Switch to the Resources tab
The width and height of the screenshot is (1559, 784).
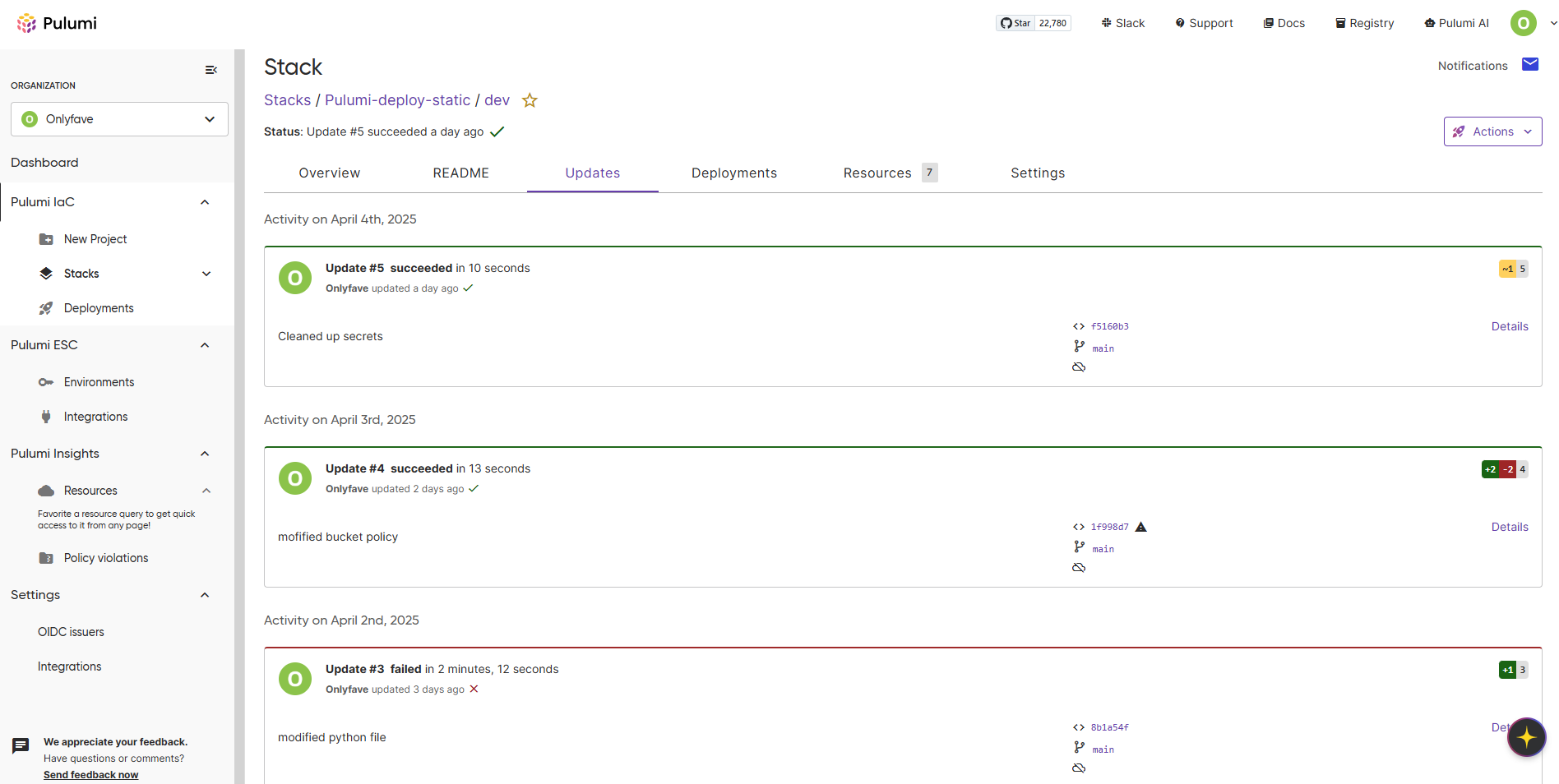[891, 173]
